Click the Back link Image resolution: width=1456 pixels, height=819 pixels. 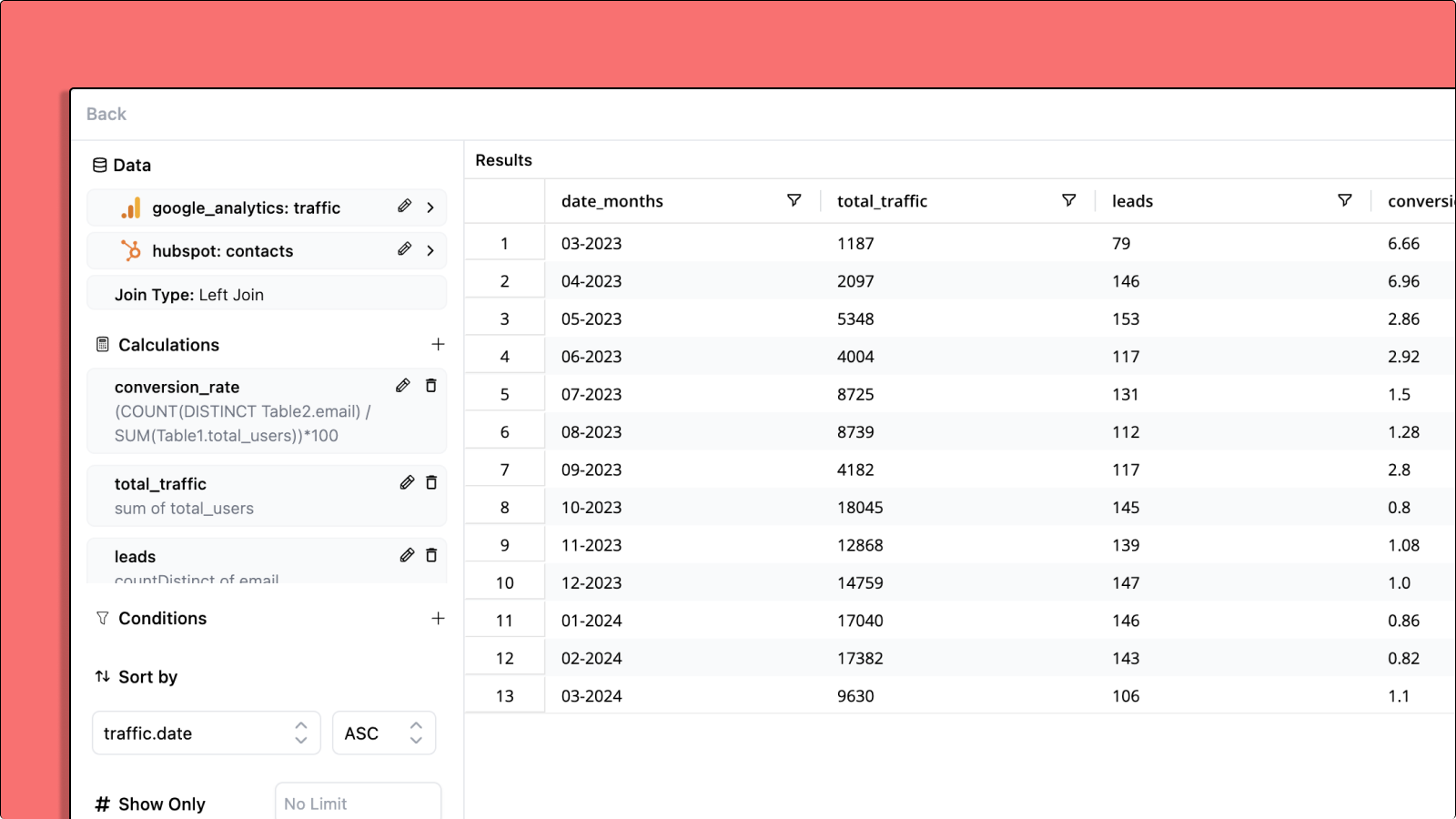click(x=106, y=114)
